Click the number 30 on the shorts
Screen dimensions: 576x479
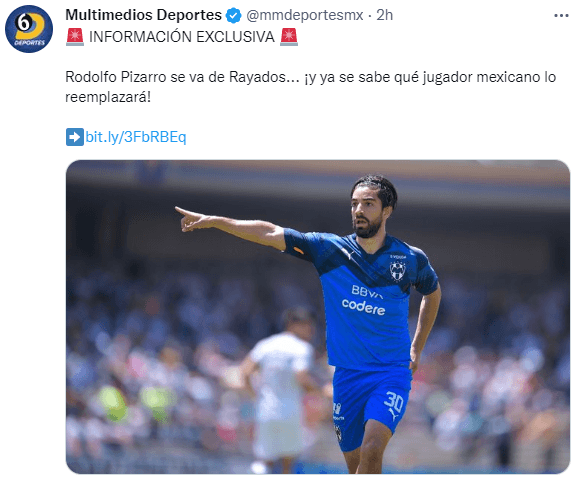pyautogui.click(x=394, y=401)
